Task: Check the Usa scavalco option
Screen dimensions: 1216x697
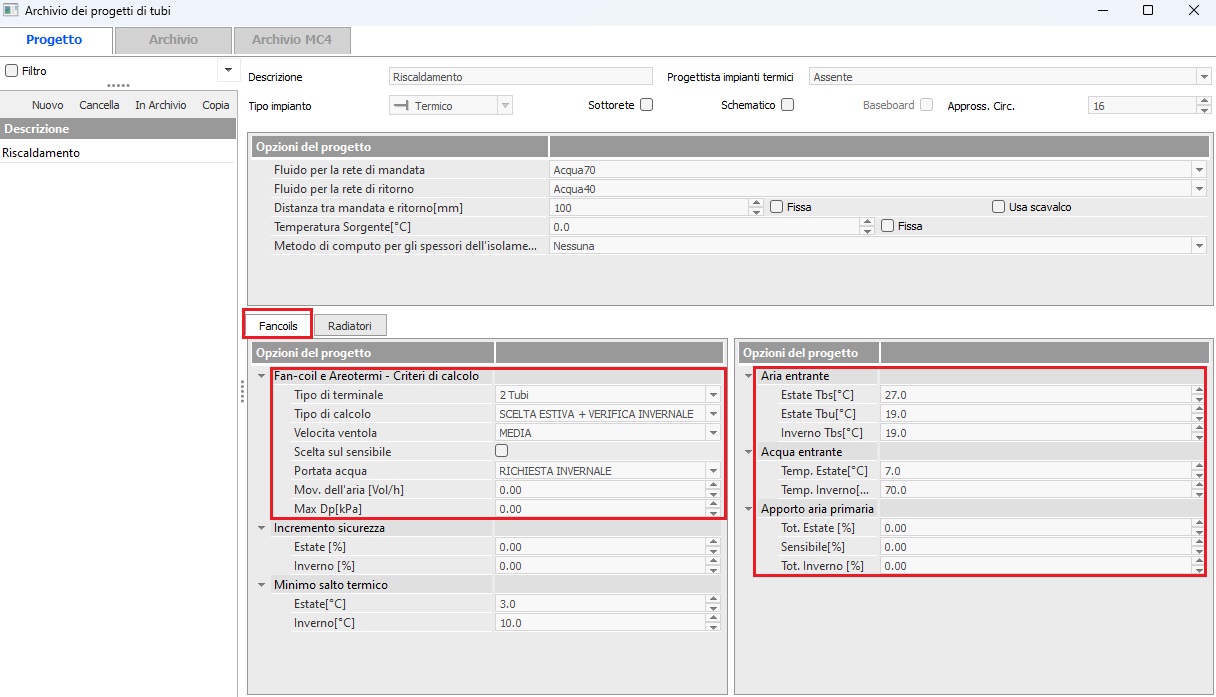Action: click(x=998, y=207)
